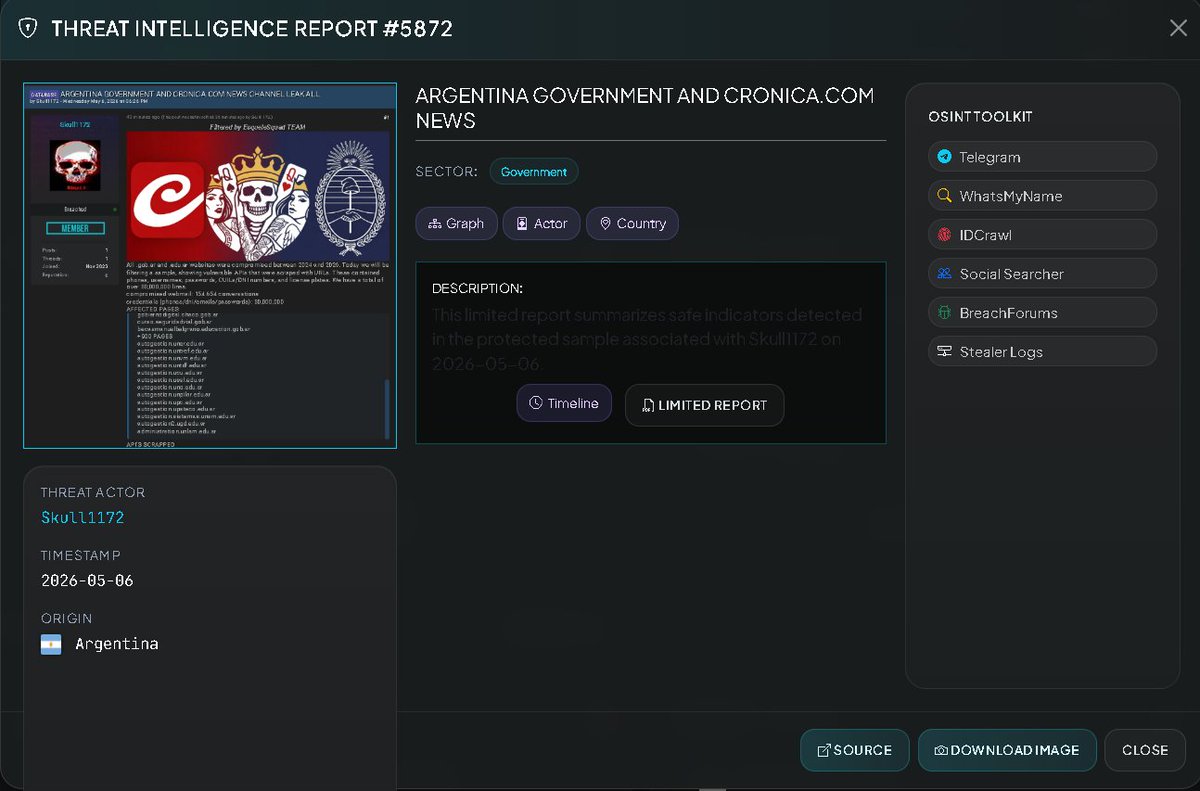Open the Social Searcher tool
1200x791 pixels.
click(1042, 274)
